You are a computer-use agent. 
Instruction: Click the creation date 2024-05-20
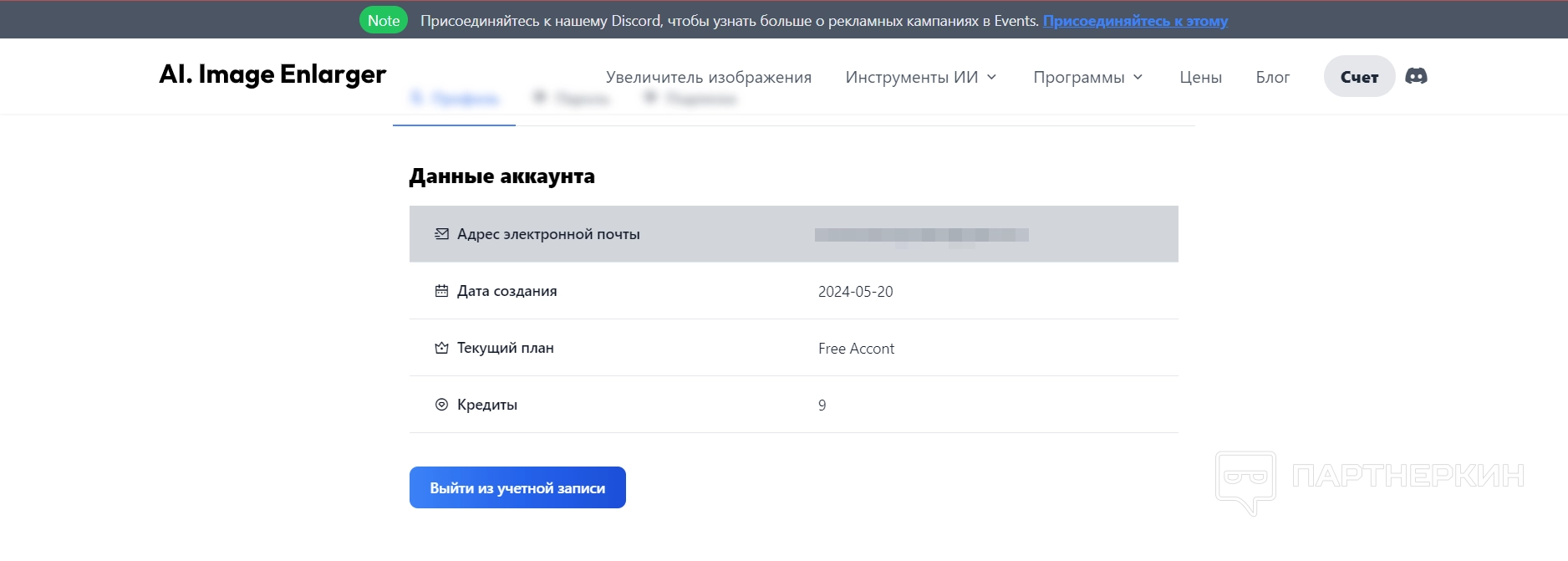[855, 292]
